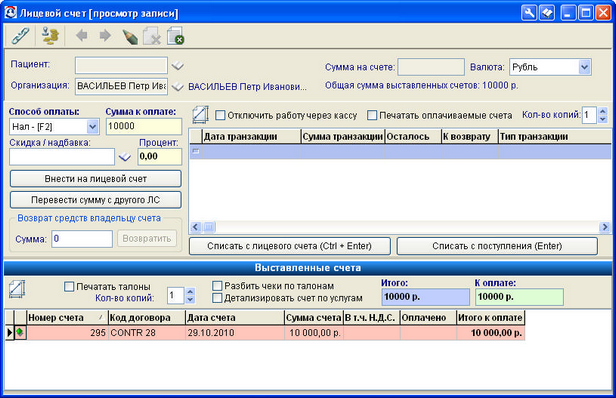Click the Пациент input field
The image size is (616, 398).
(x=121, y=65)
